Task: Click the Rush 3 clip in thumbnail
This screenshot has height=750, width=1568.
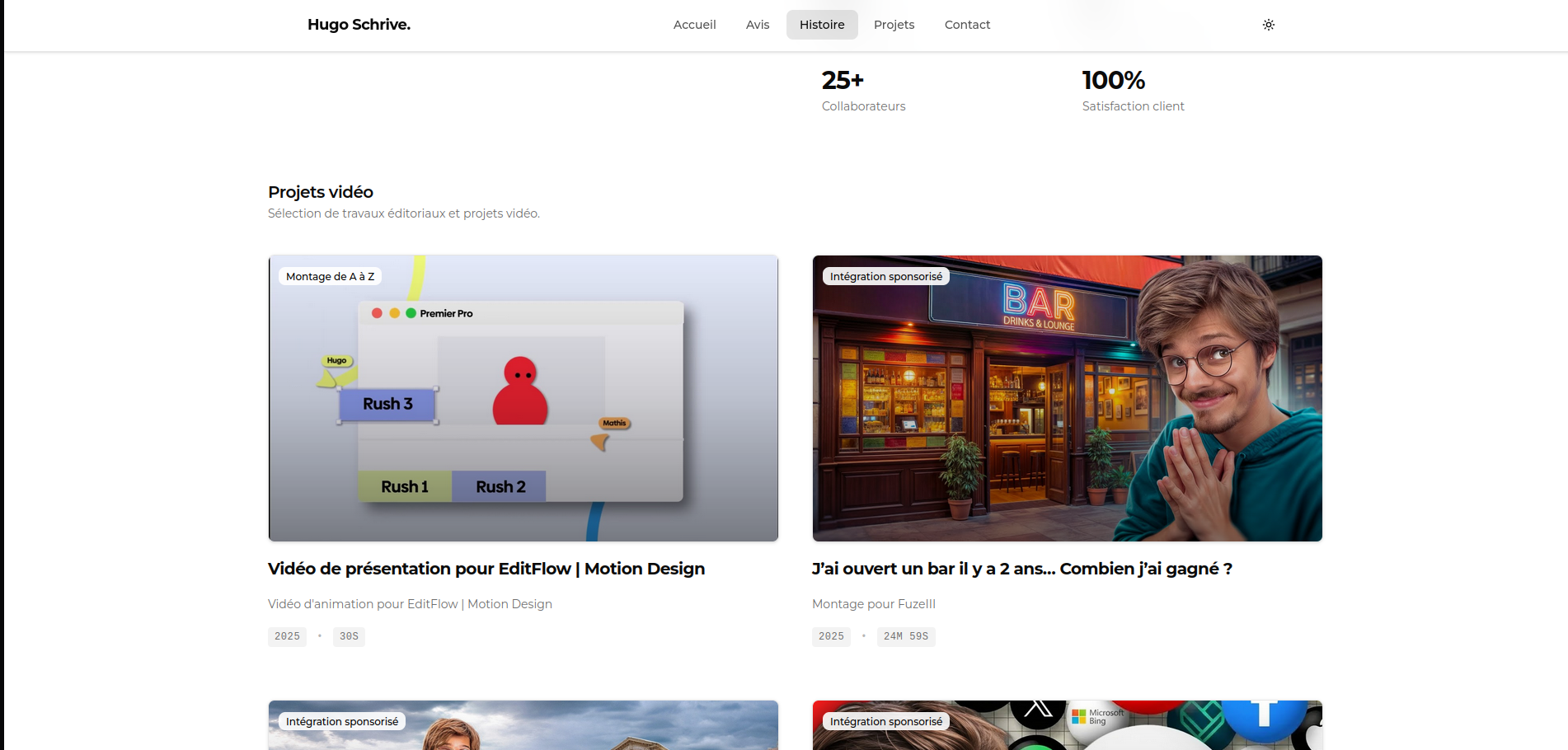Action: coord(387,404)
